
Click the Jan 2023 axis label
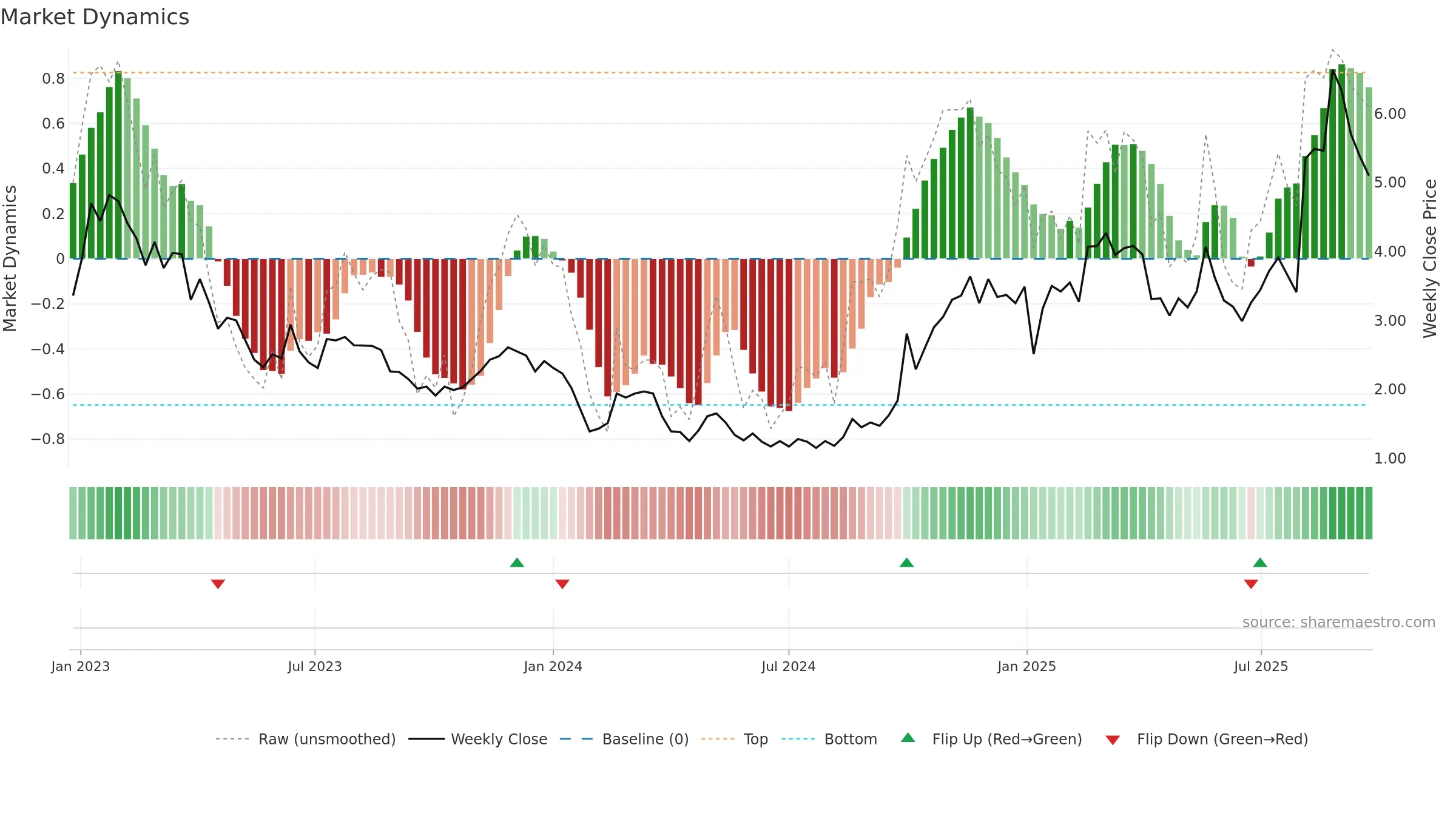pos(81,666)
